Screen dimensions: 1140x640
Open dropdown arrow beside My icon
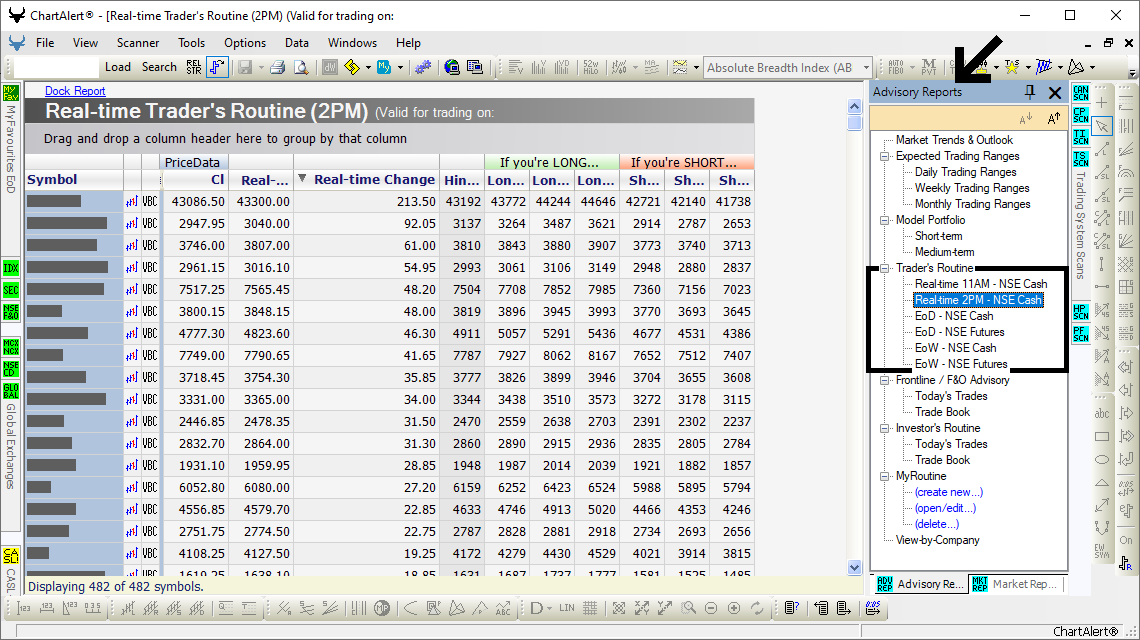tap(400, 68)
